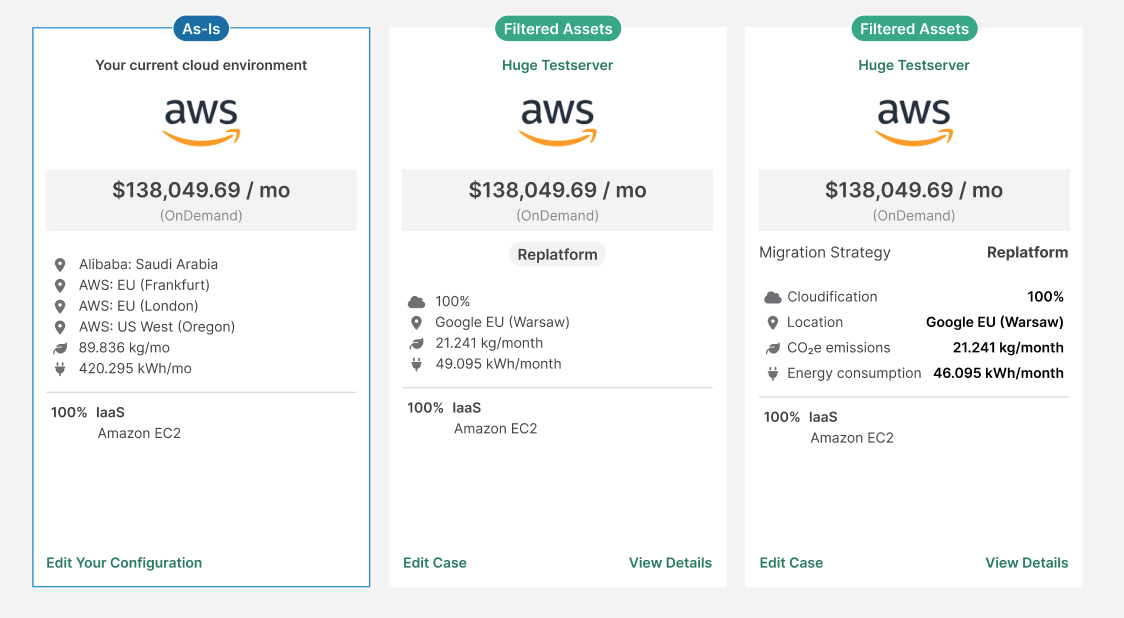Image resolution: width=1124 pixels, height=618 pixels.
Task: Click the leaf icon beside 21.241 kg/month, middle card
Action: click(416, 343)
